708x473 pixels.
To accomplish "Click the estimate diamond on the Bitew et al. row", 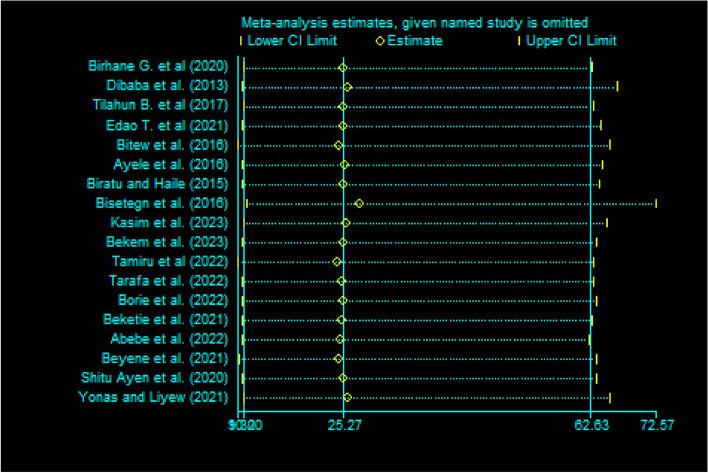I will (338, 145).
